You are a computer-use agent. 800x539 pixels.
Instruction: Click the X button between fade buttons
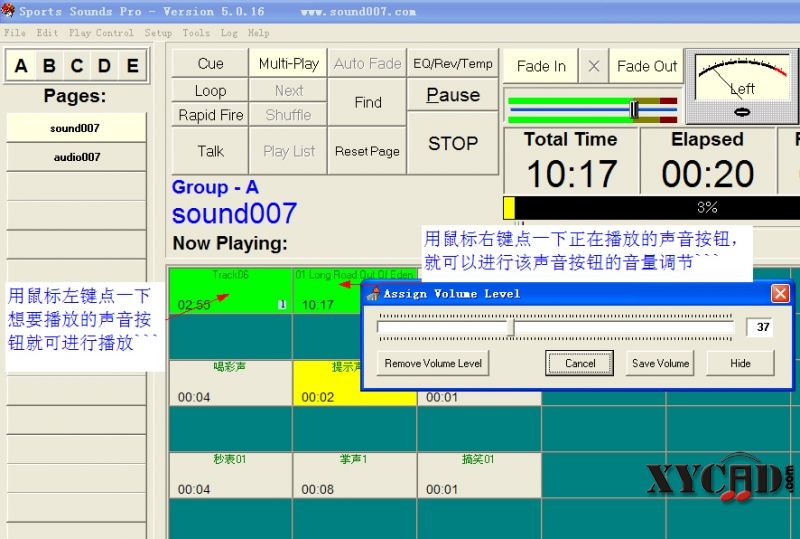593,66
